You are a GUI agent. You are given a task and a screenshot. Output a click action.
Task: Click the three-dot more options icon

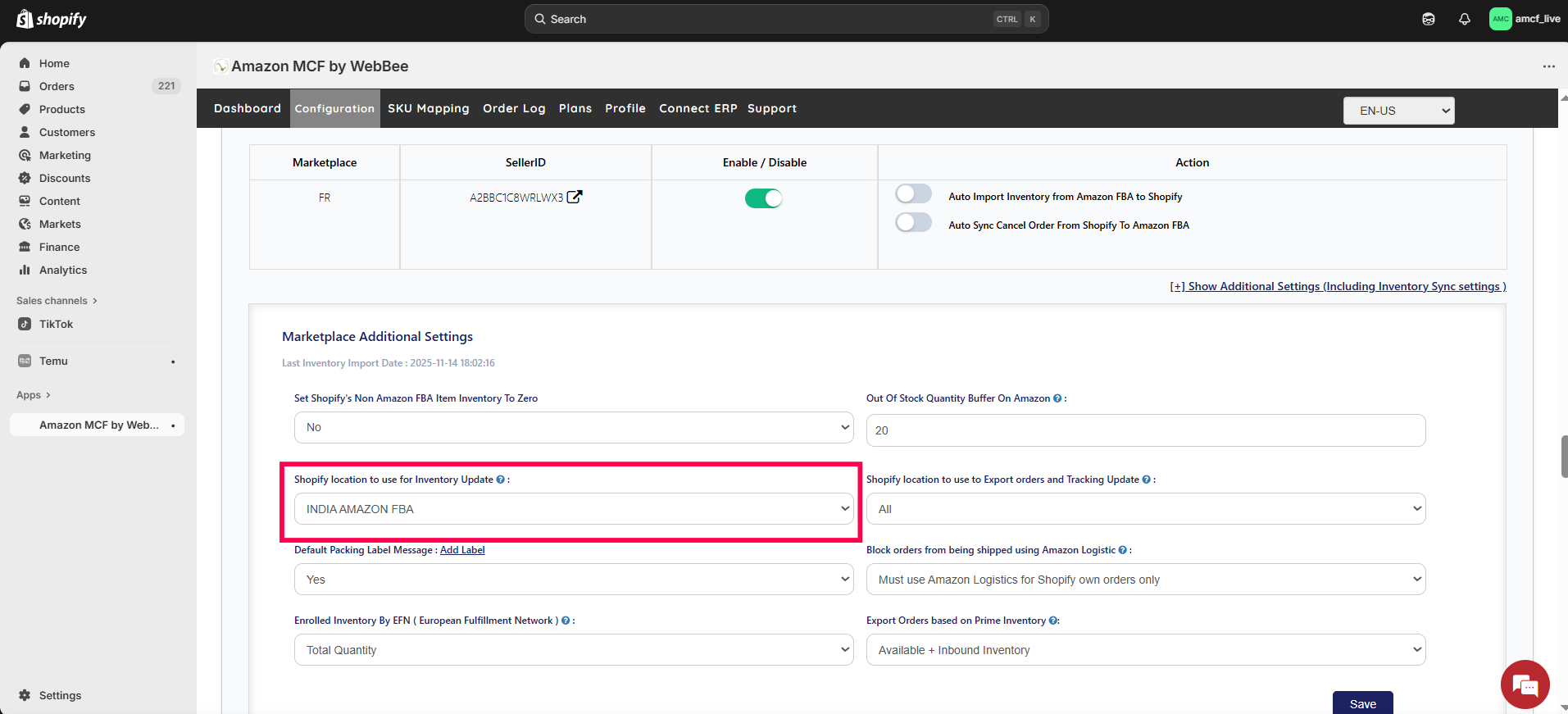pyautogui.click(x=1548, y=66)
